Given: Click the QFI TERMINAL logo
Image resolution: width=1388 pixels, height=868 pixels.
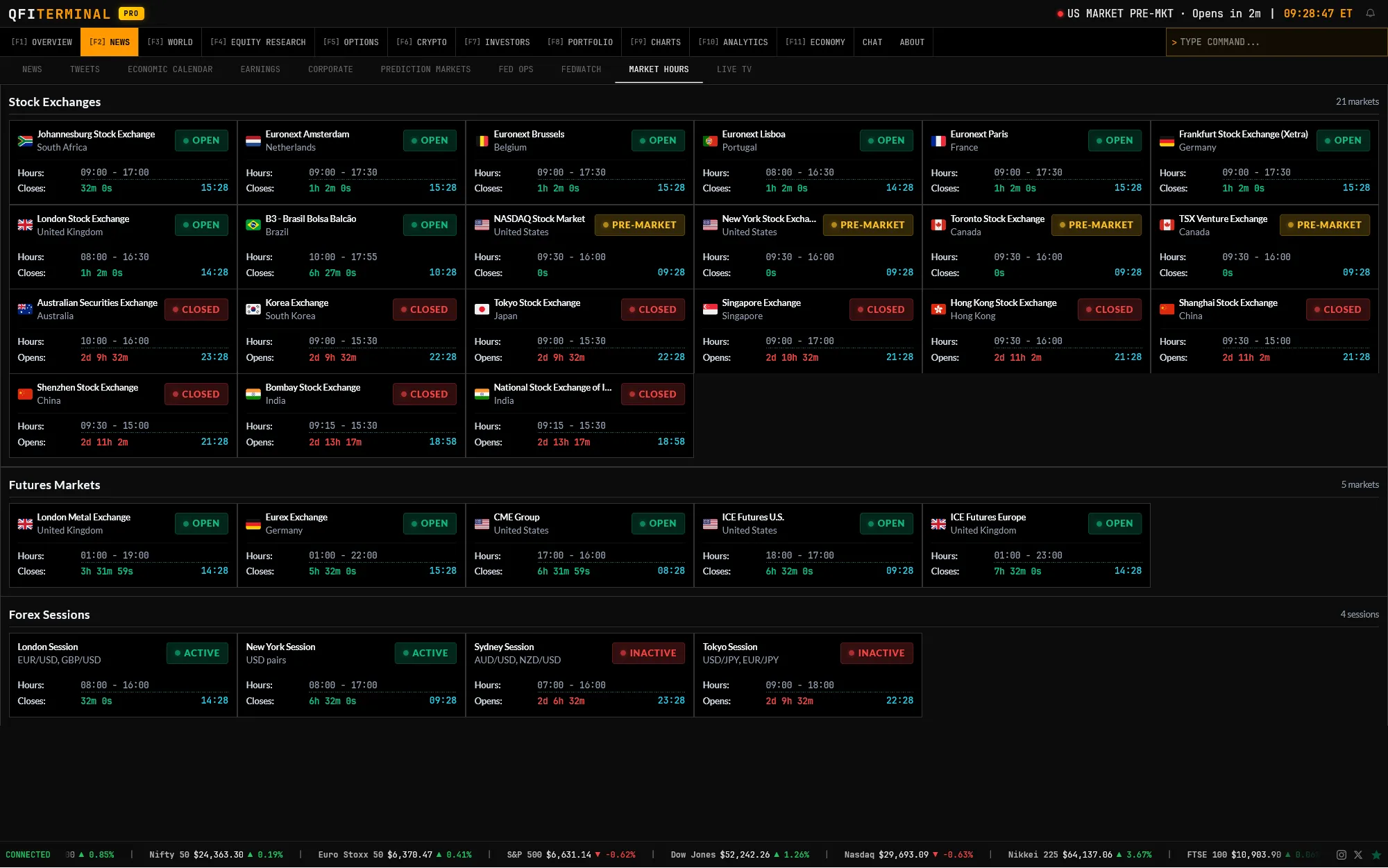Looking at the screenshot, I should pos(60,14).
